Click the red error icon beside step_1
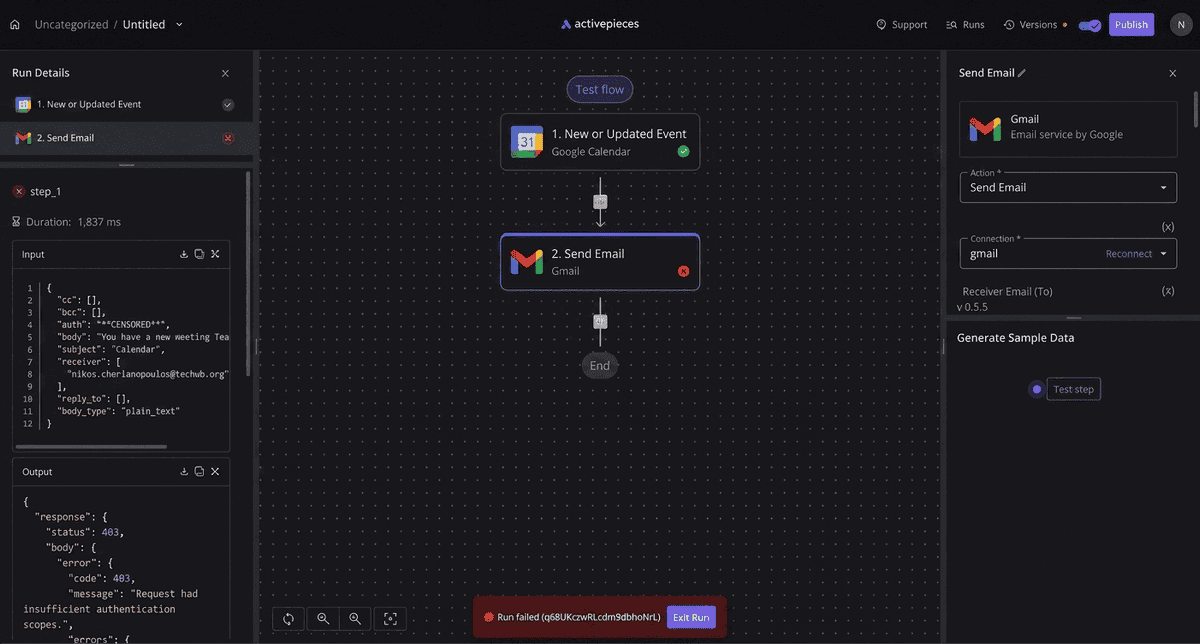The width and height of the screenshot is (1200, 644). 18,191
